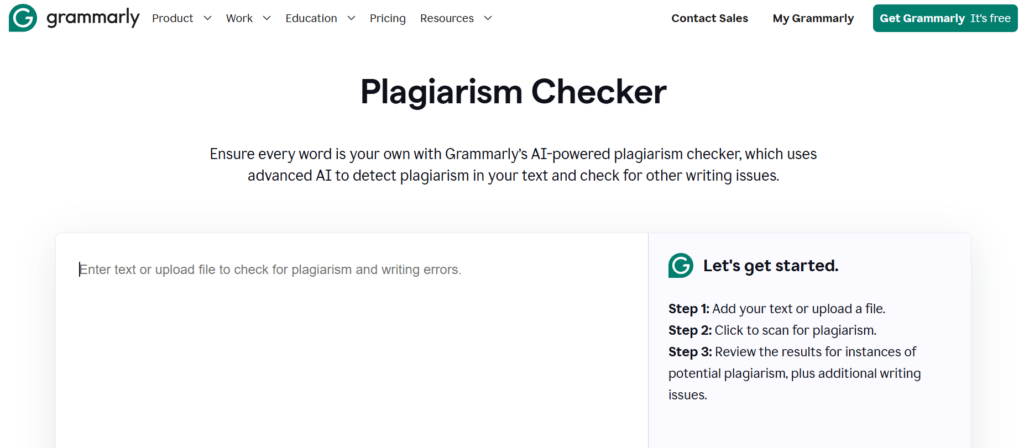The image size is (1024, 448).
Task: Click the grammarly wordmark text in header
Action: (93, 18)
